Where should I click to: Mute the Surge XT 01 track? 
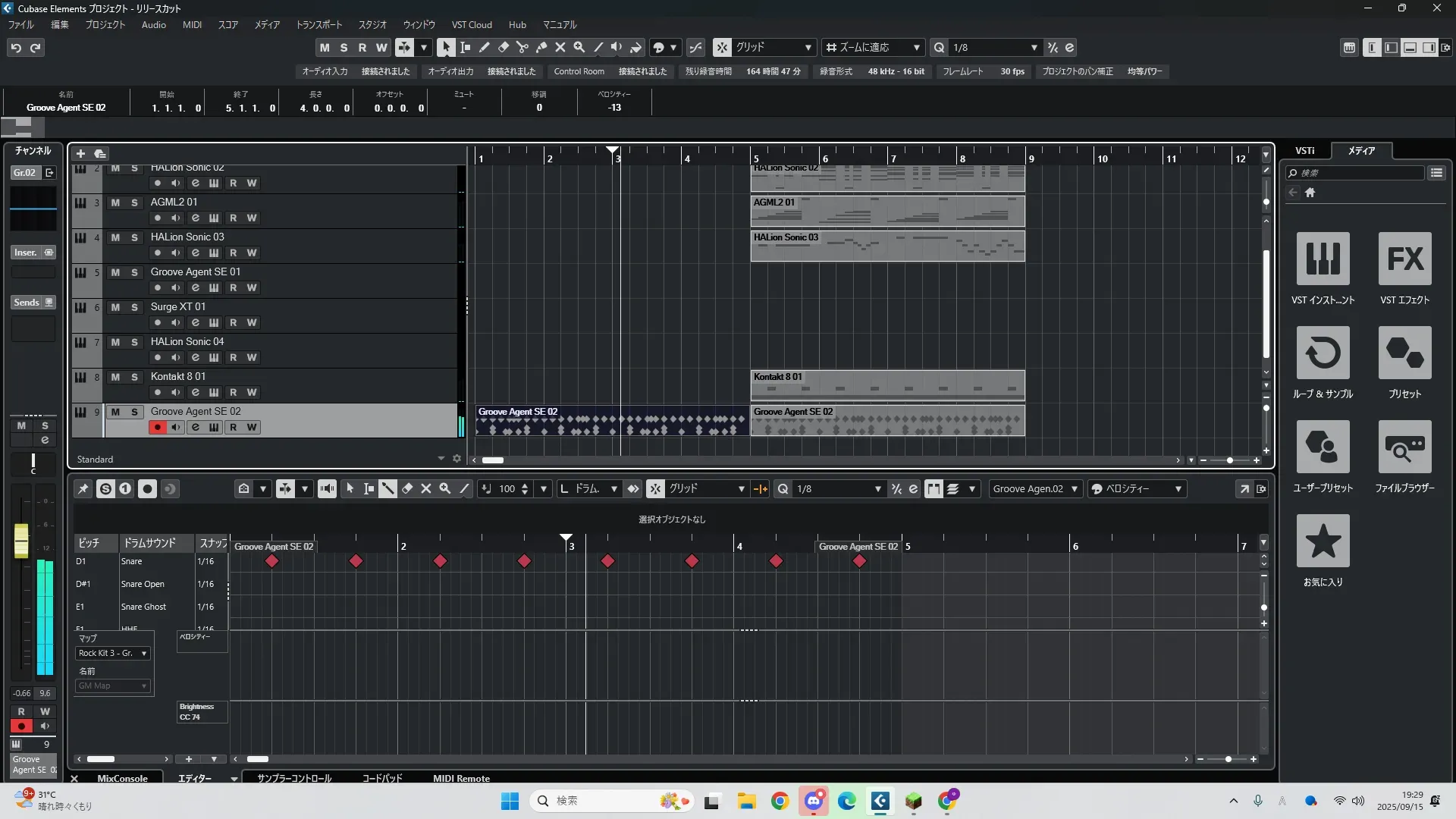115,307
